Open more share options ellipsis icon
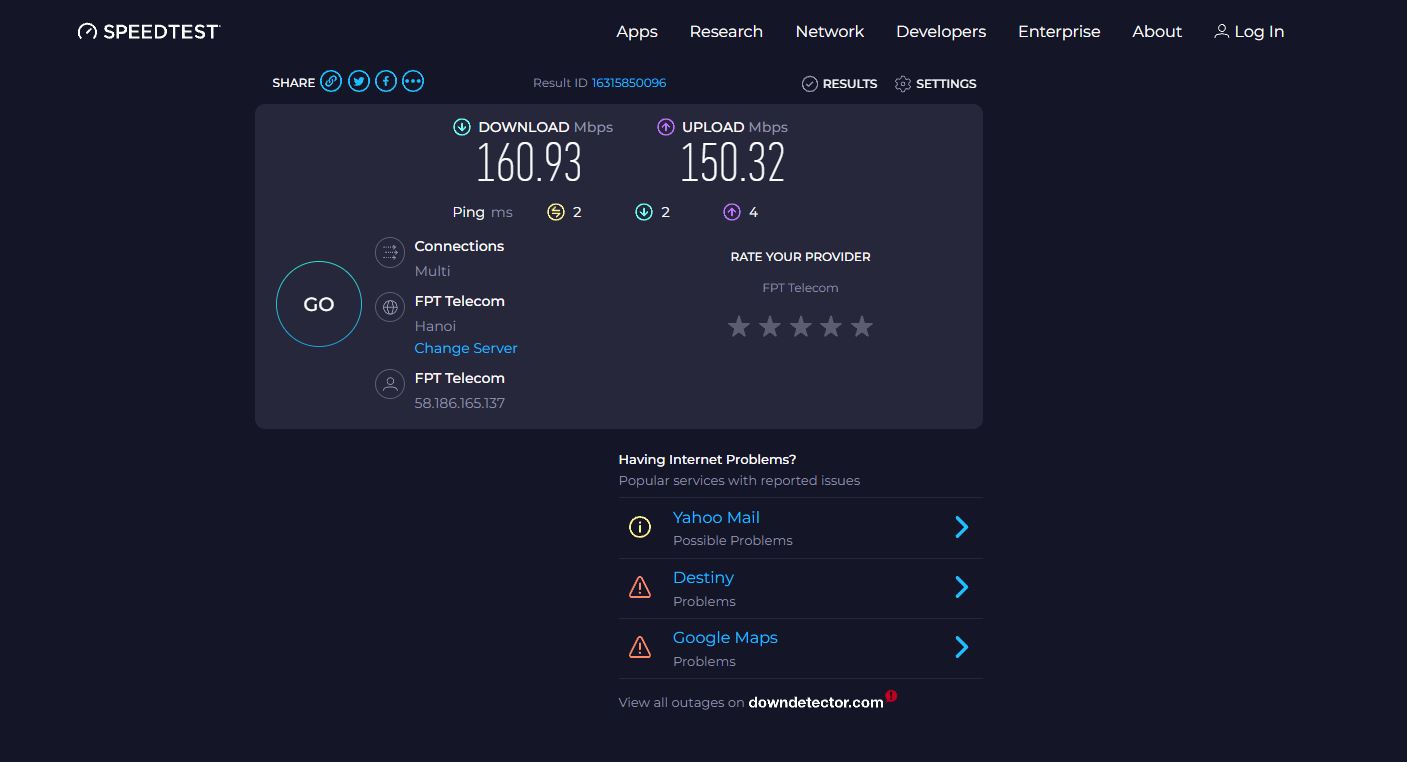This screenshot has width=1407, height=762. [x=413, y=82]
